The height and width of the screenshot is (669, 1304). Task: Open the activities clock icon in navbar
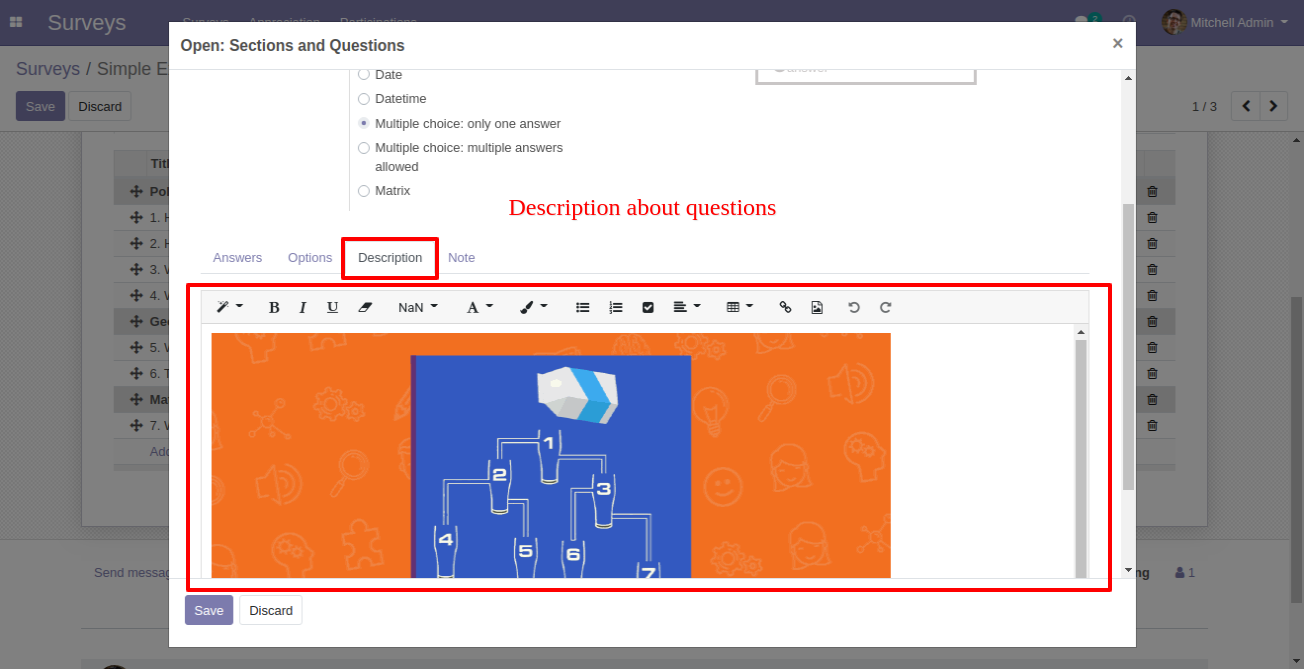[x=1129, y=21]
